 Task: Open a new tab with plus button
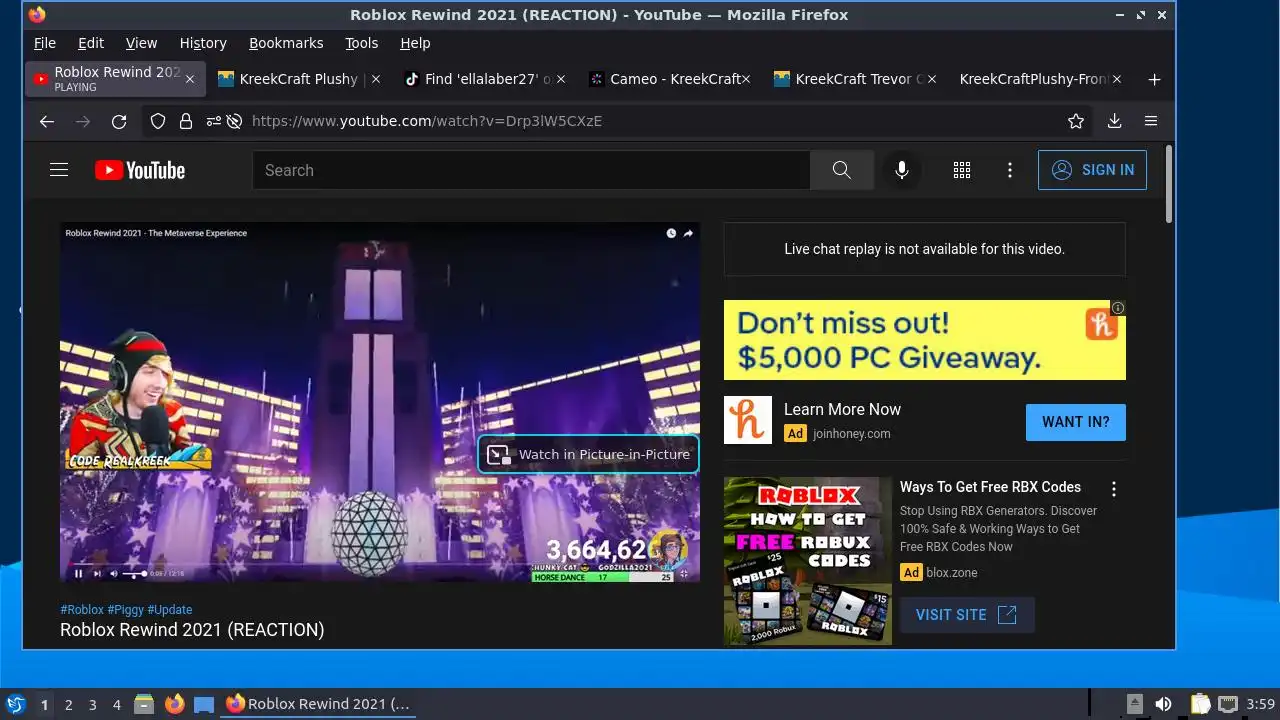click(x=1154, y=79)
